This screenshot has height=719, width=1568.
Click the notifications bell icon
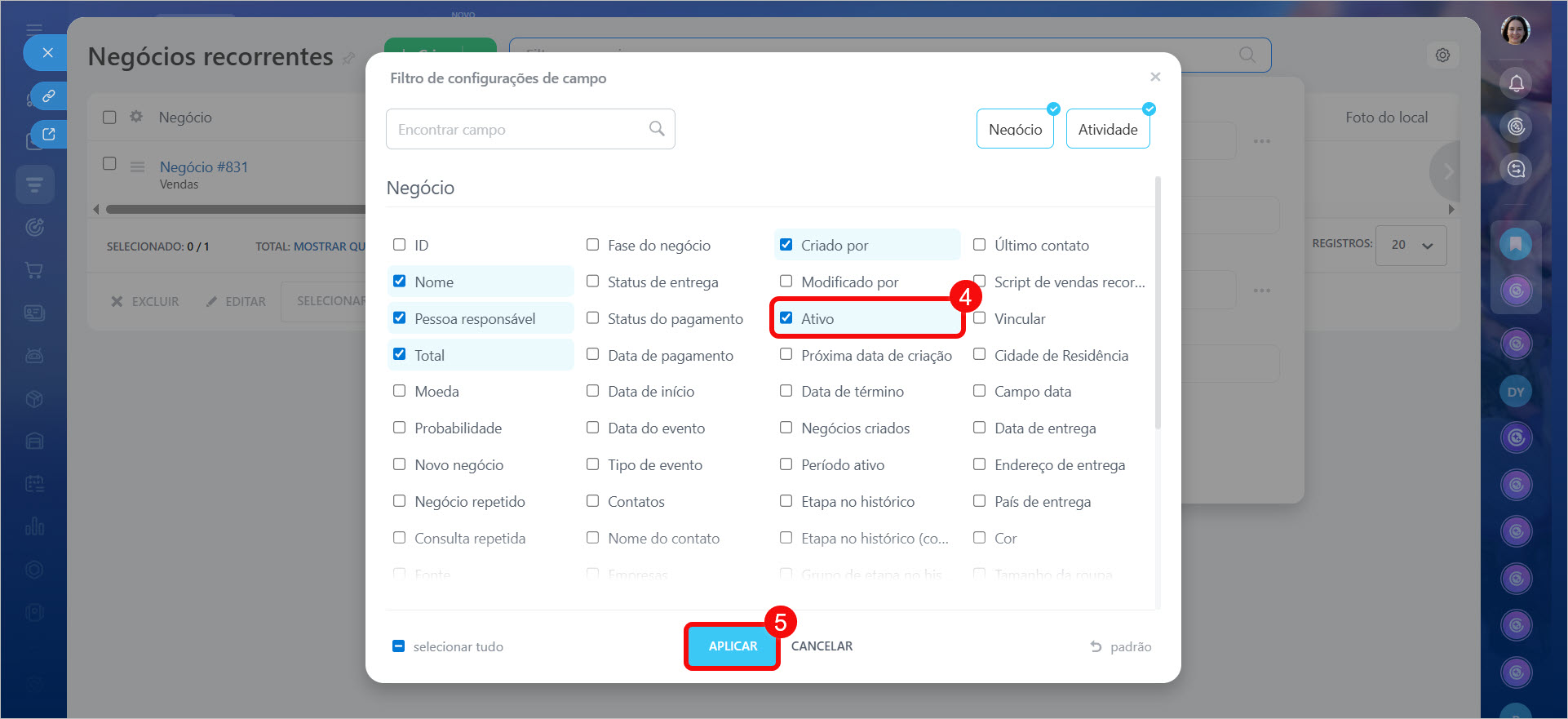[x=1516, y=83]
